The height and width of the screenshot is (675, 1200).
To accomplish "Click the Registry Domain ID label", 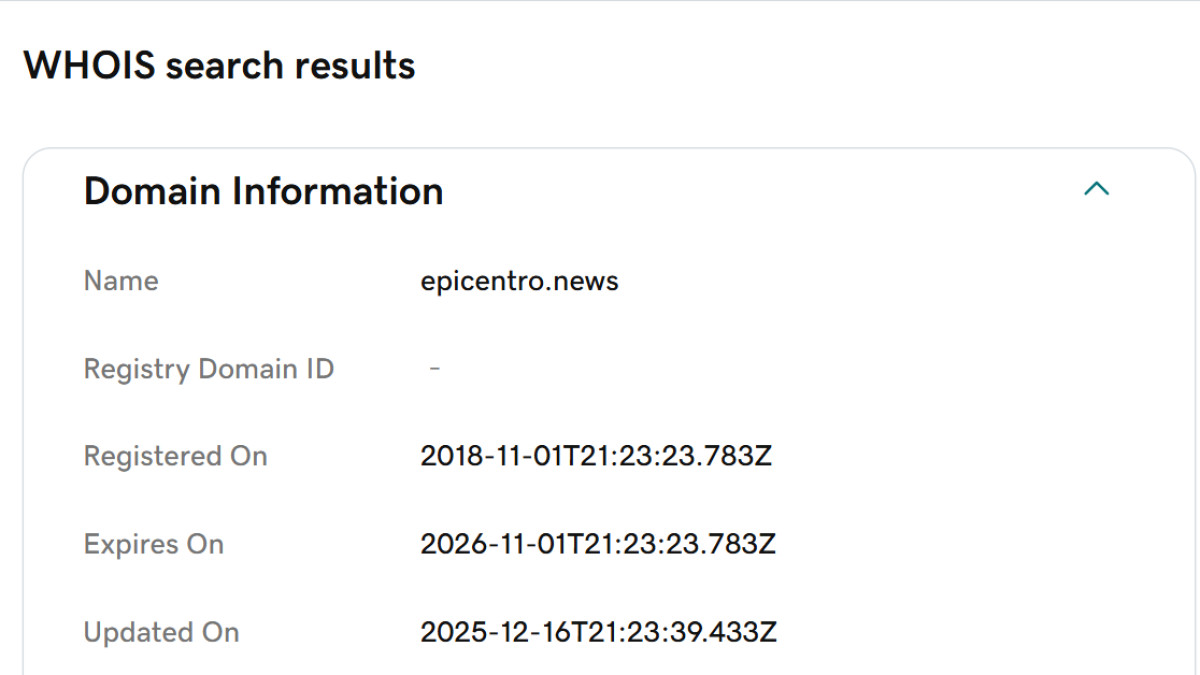I will tap(209, 369).
